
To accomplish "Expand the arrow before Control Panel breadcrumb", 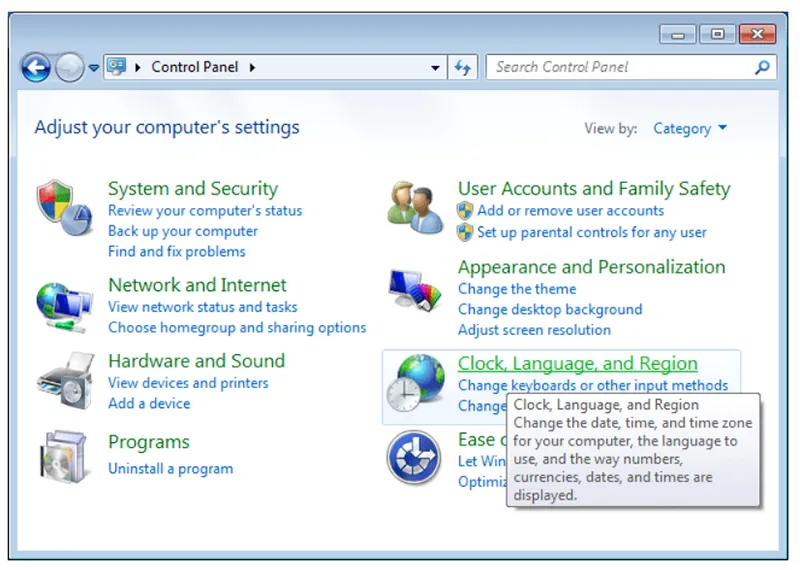I will point(137,67).
